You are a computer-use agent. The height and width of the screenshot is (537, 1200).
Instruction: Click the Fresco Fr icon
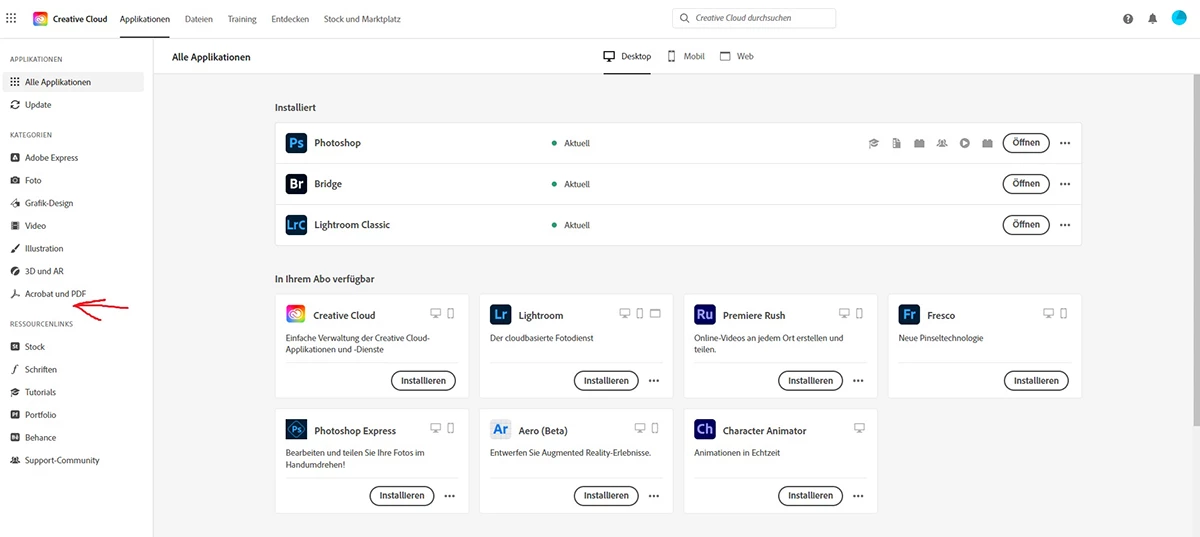coord(909,315)
